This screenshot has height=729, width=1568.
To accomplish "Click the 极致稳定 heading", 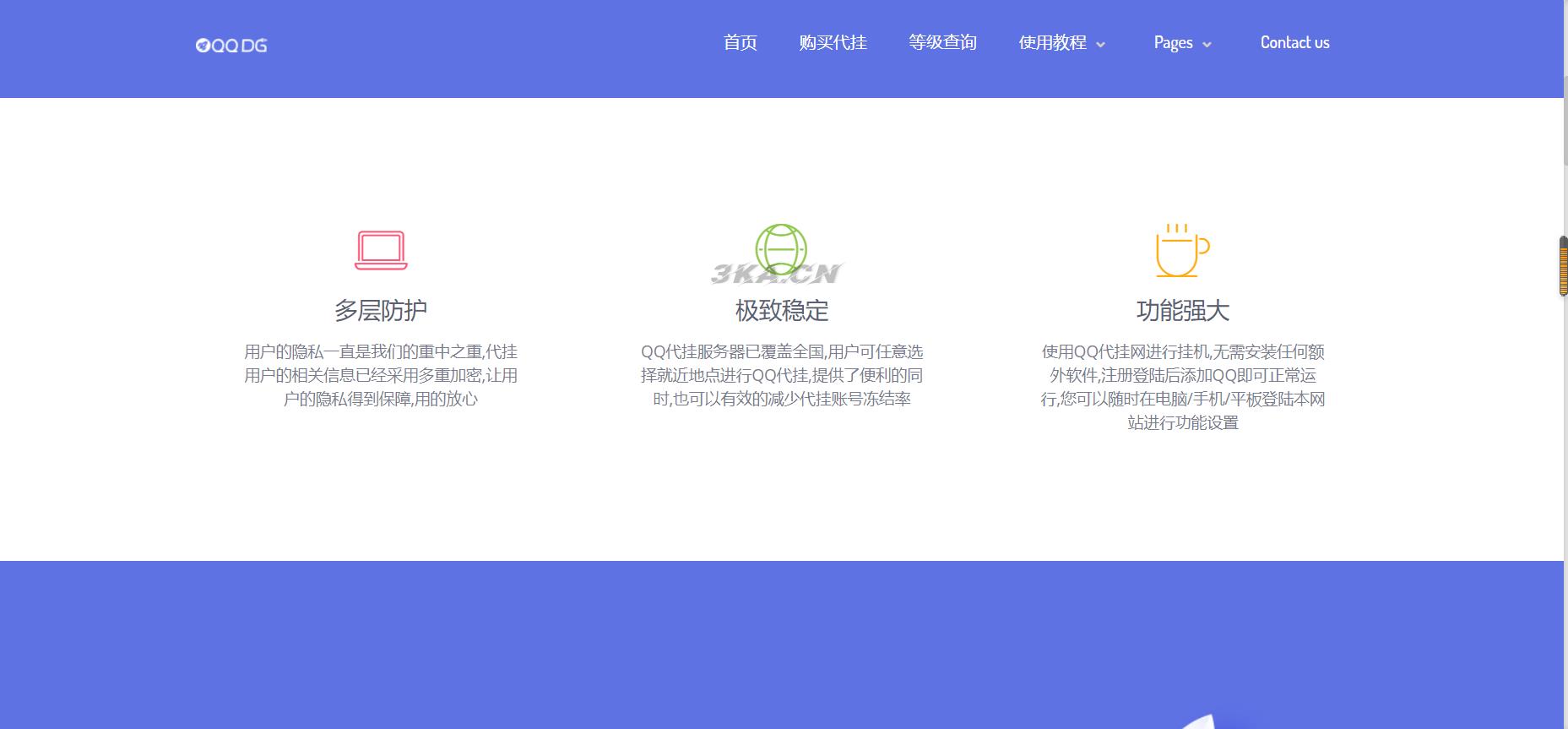I will pos(781,311).
